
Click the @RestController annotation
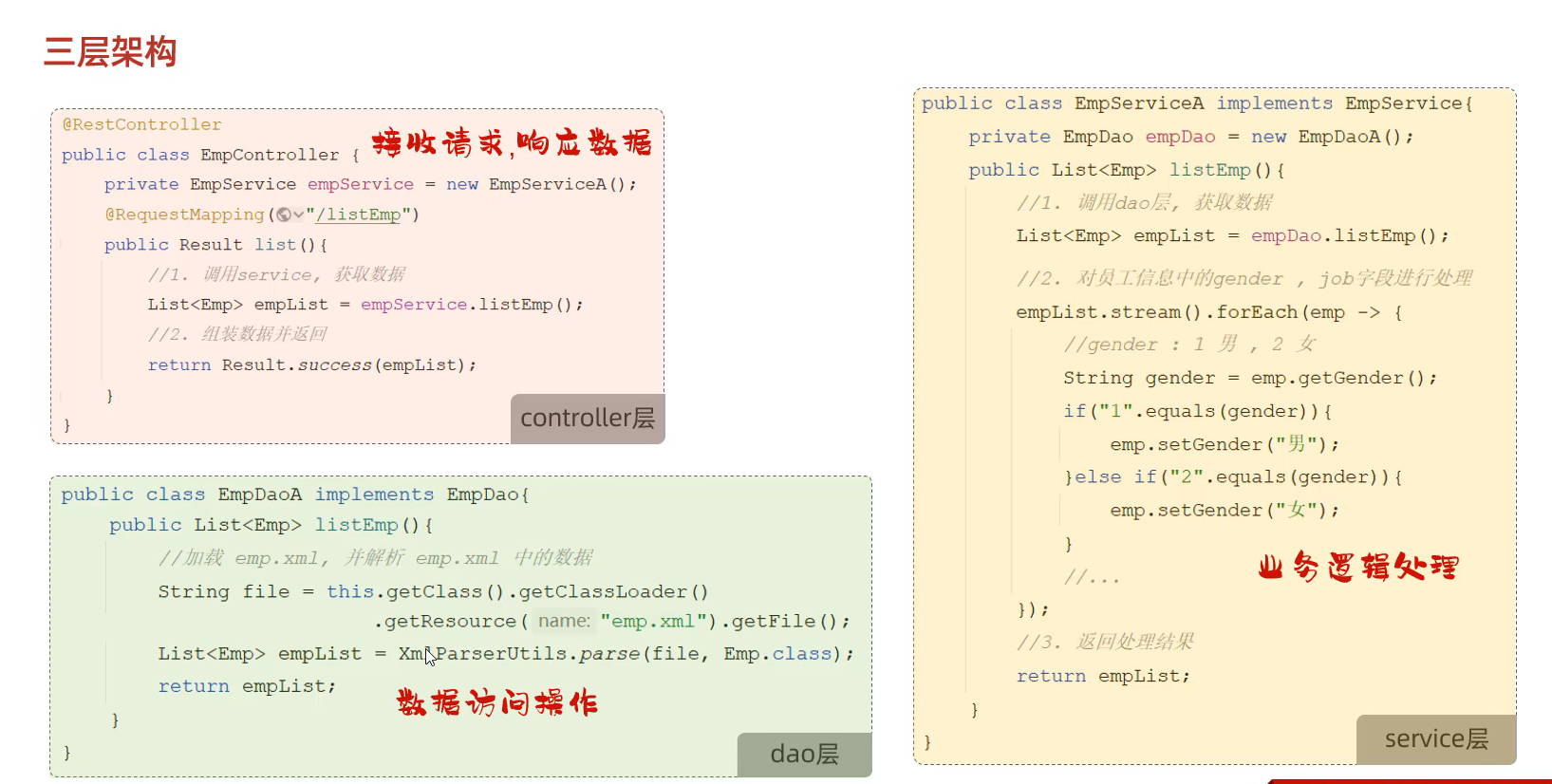click(x=141, y=124)
